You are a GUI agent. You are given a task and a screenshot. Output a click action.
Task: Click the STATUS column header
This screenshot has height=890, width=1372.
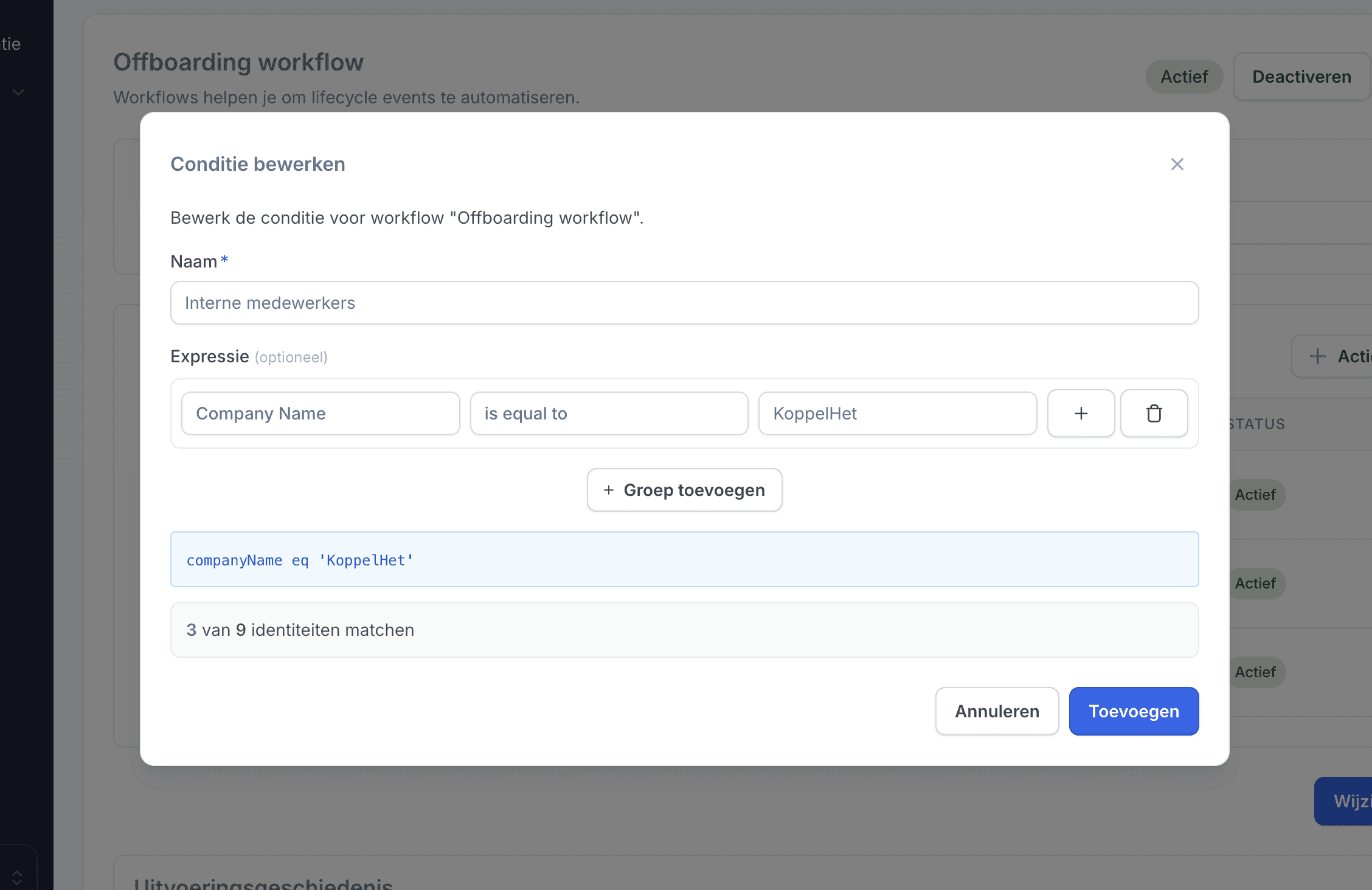[1256, 424]
